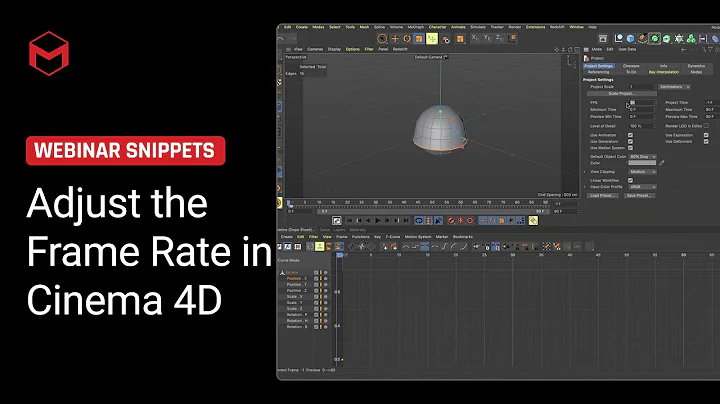Select the Live Selection tool in top toolbar

382,39
